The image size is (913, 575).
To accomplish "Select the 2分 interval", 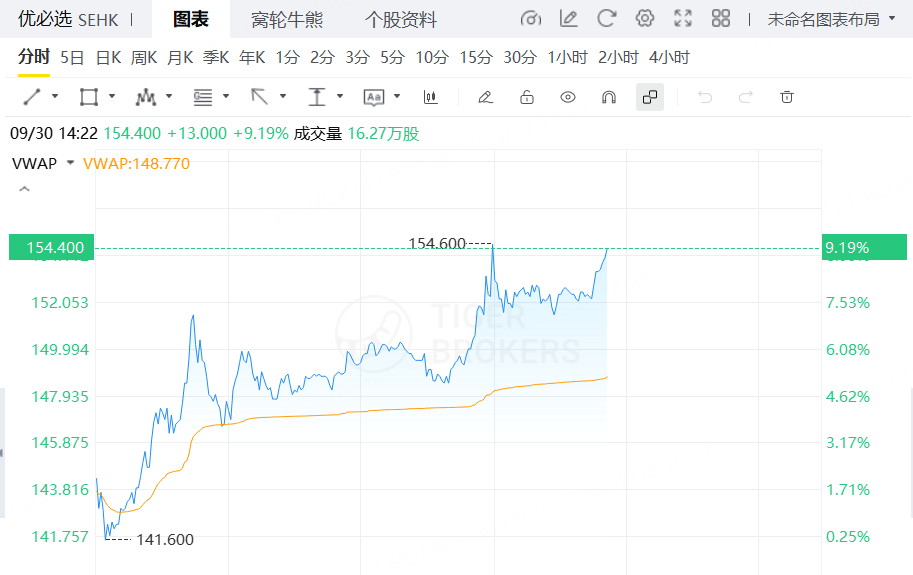I will point(323,57).
